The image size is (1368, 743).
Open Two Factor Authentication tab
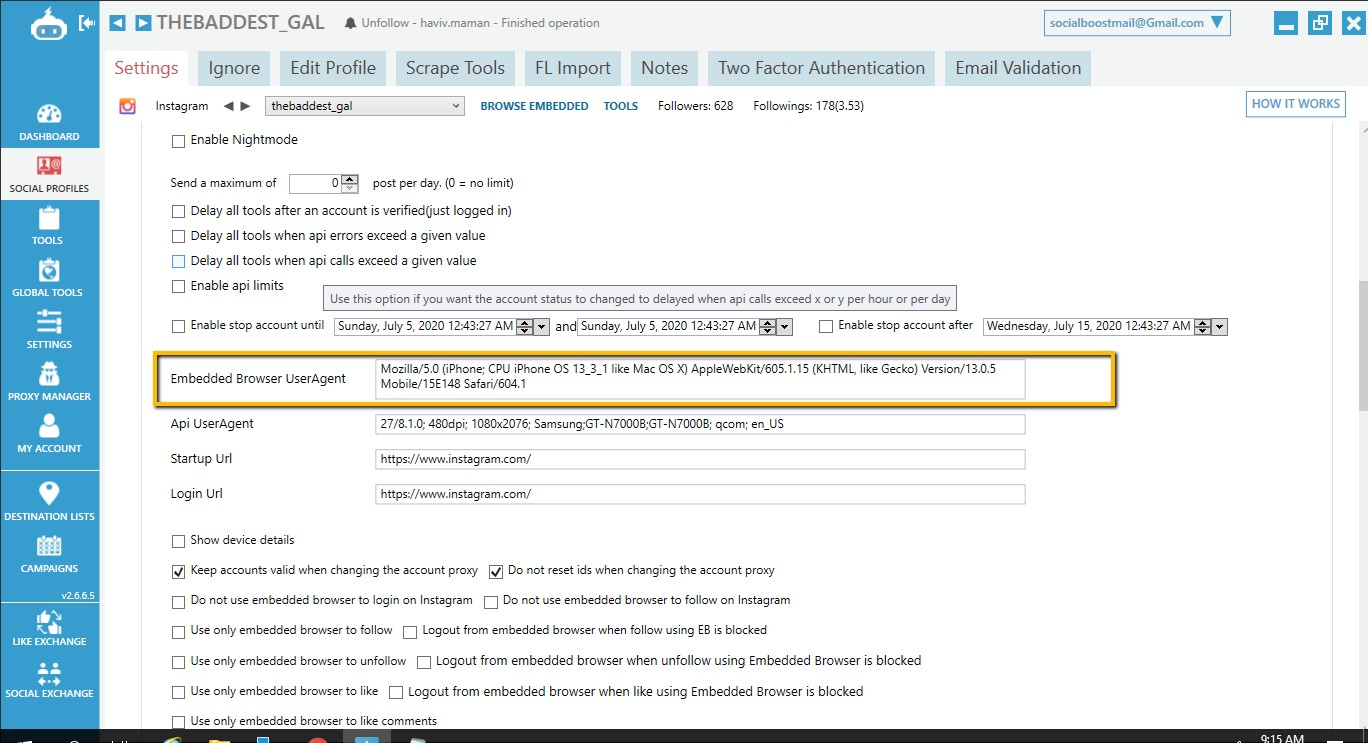822,68
